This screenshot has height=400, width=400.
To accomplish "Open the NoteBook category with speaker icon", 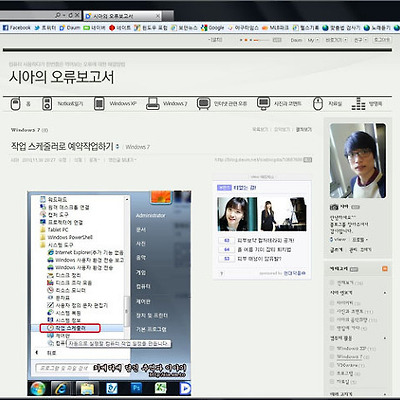I will click(63, 104).
